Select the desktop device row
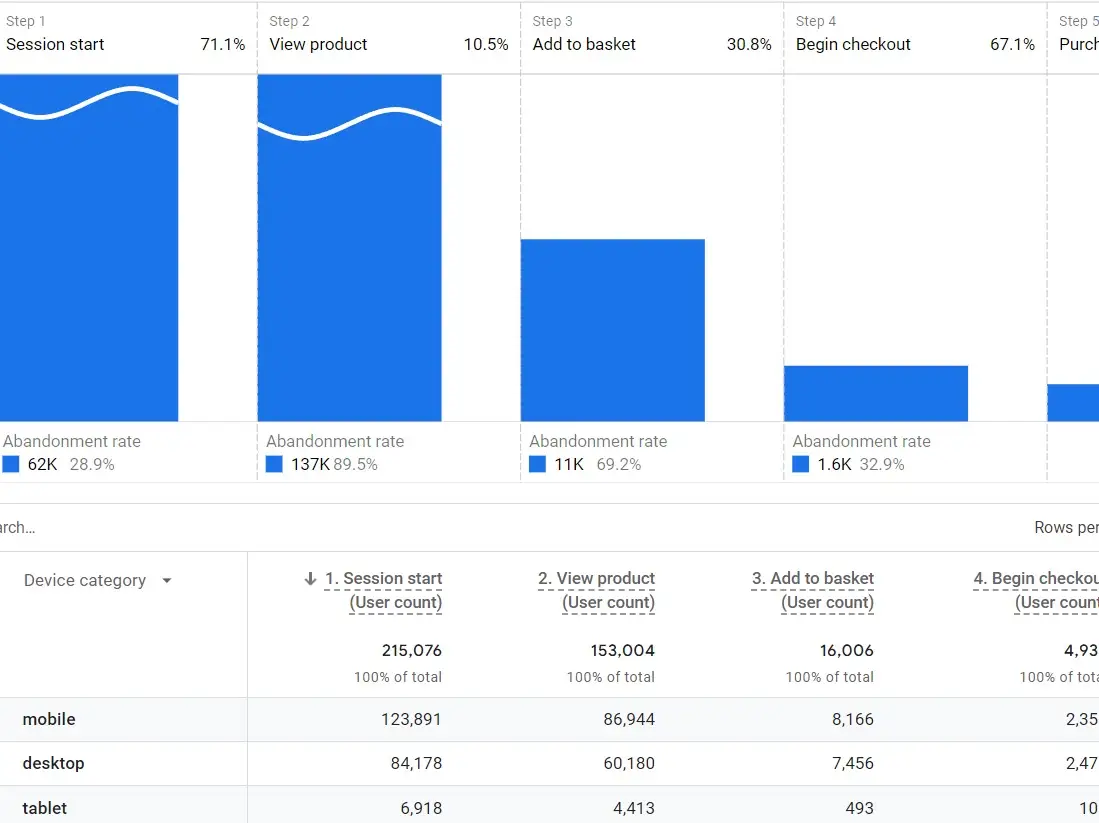 click(x=53, y=763)
